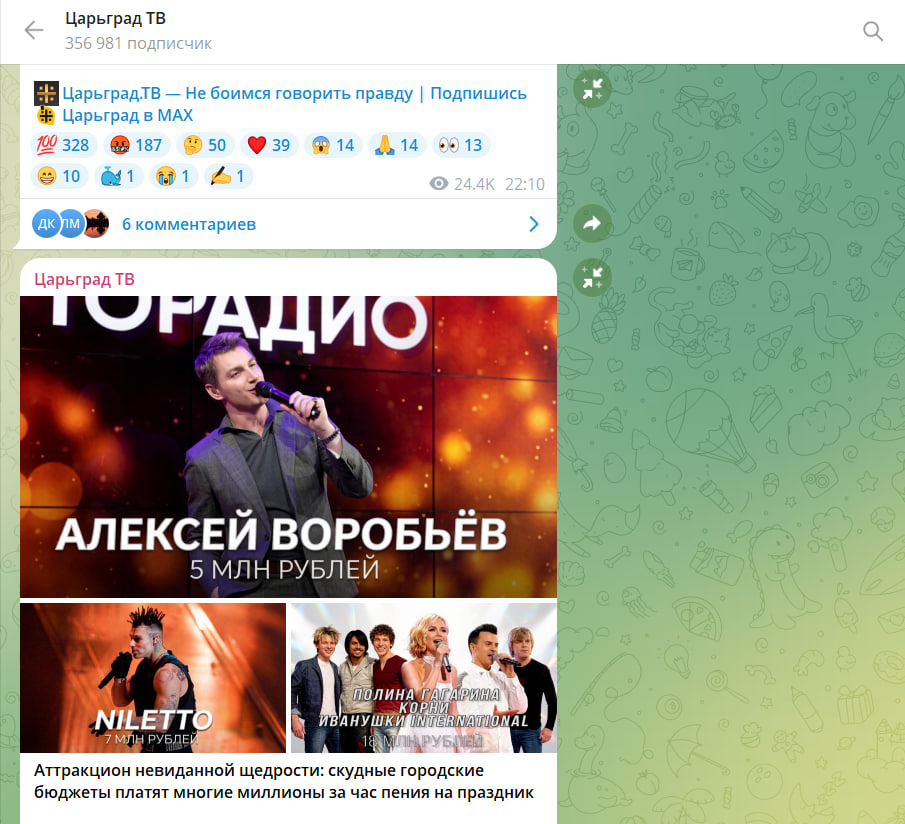The width and height of the screenshot is (905, 824).
Task: Toggle the thinking face reaction with 50
Action: [205, 145]
